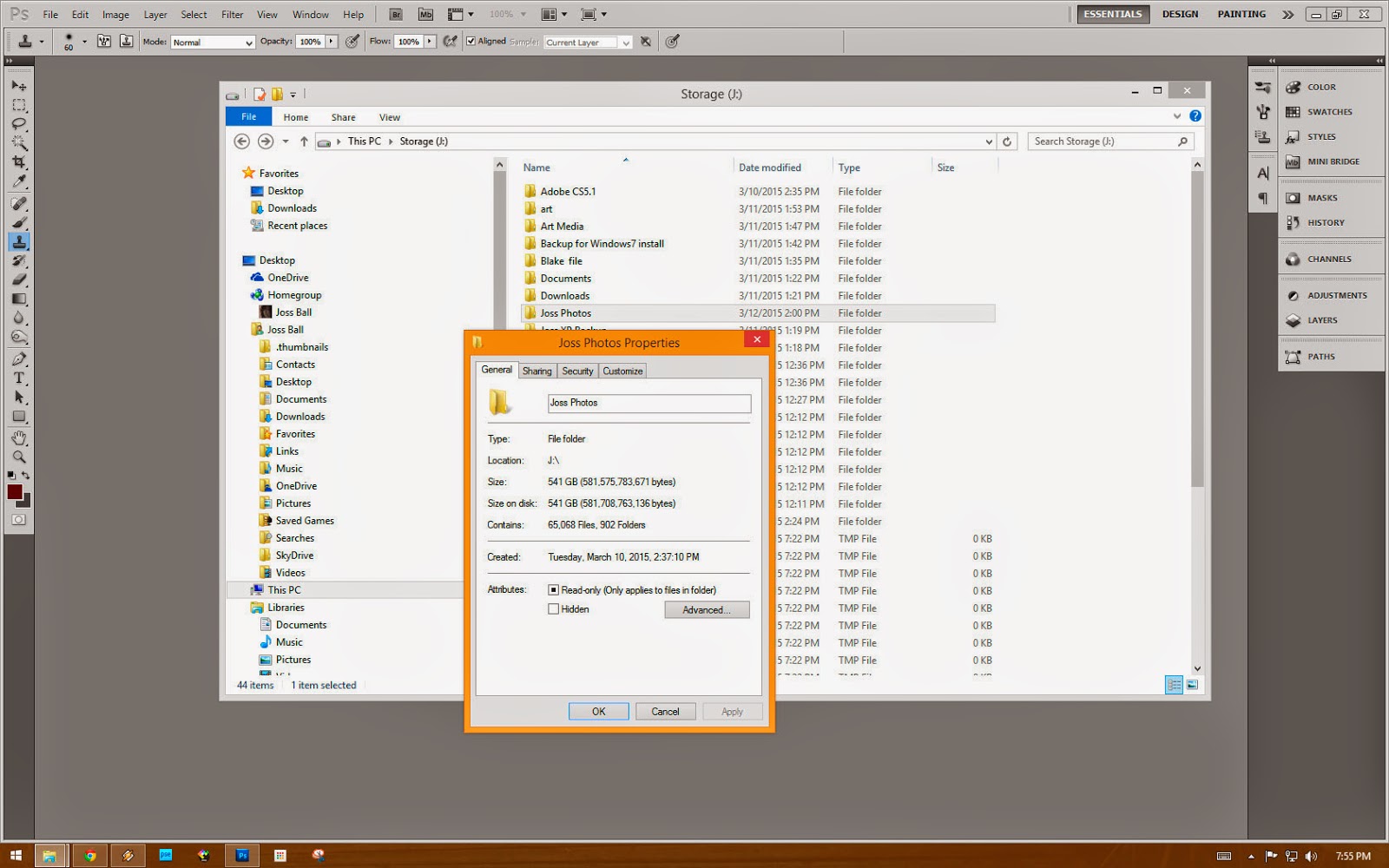Open the Paragraph panel icon
The image size is (1389, 868).
1263,199
